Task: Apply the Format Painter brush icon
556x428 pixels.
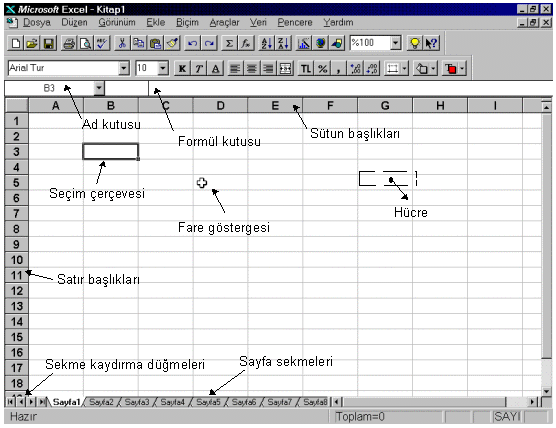Action: point(173,44)
